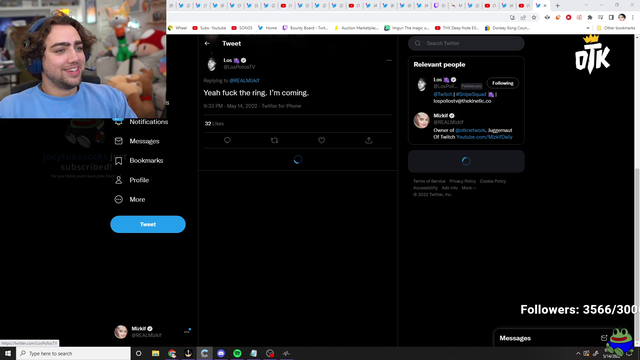Open Chrome profile avatar
This screenshot has width=640, height=360.
point(622,17)
